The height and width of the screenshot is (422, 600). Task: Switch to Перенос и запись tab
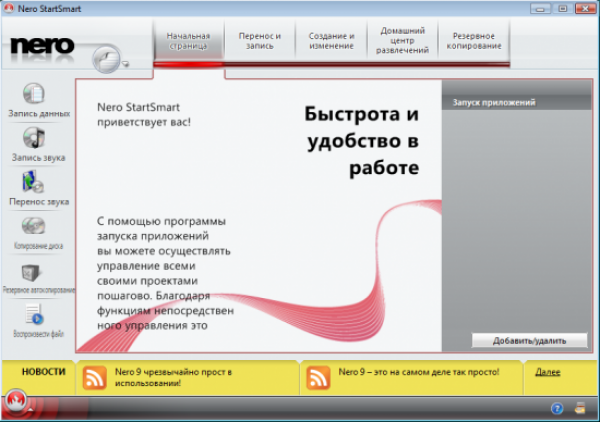[260, 41]
